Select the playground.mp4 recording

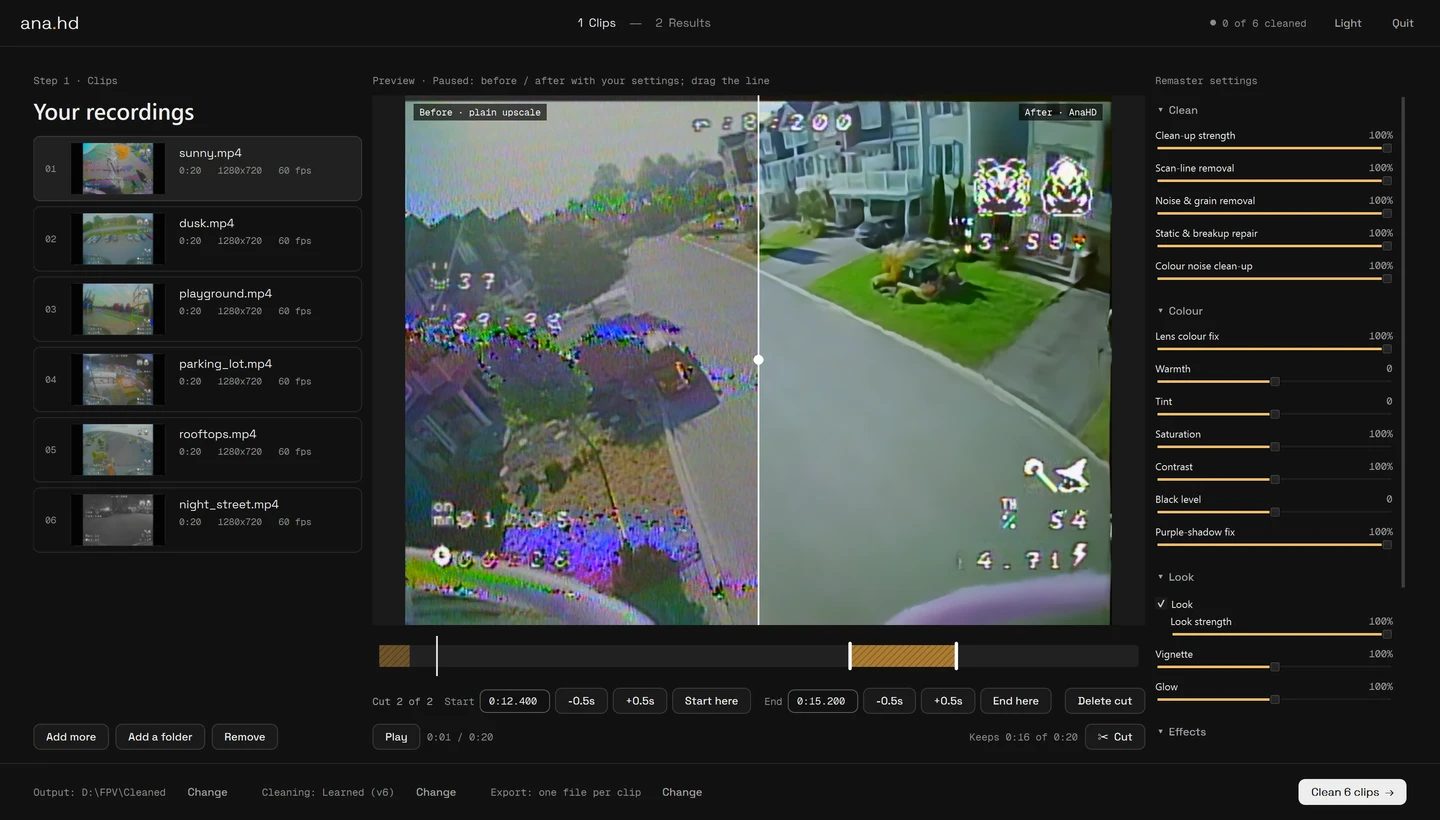[x=197, y=309]
